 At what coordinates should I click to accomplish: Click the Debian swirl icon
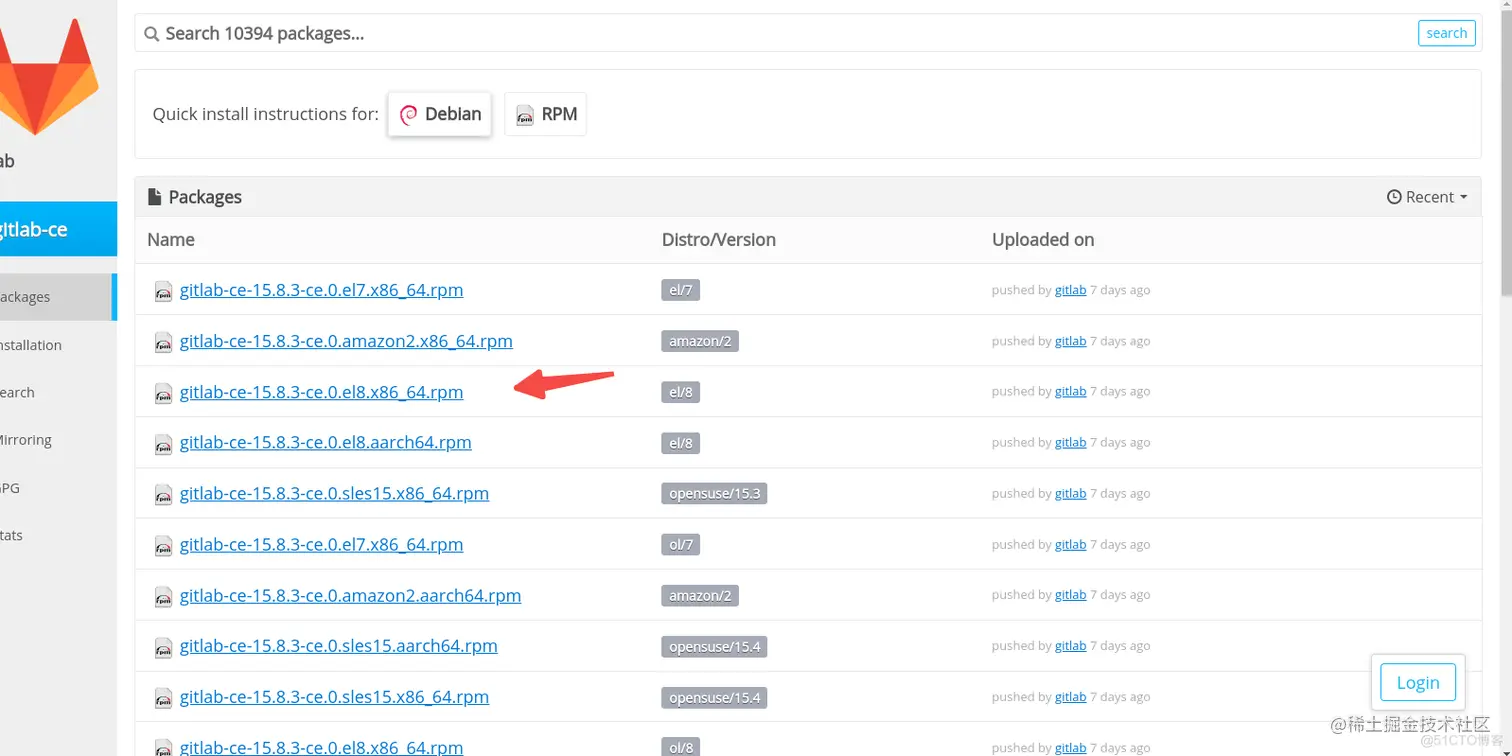coord(408,115)
